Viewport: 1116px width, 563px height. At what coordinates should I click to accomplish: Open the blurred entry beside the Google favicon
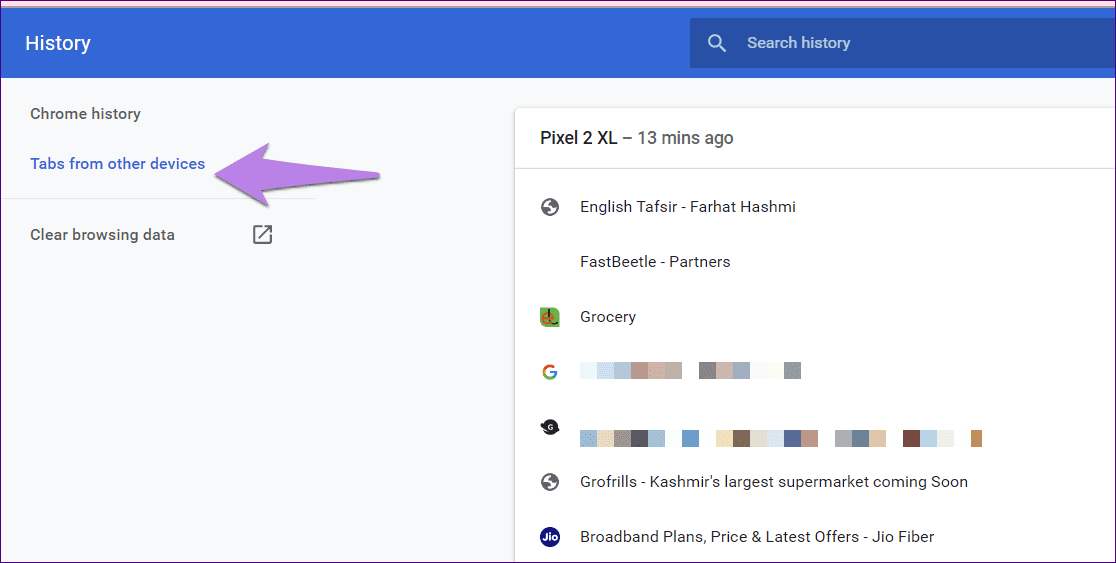(x=690, y=370)
